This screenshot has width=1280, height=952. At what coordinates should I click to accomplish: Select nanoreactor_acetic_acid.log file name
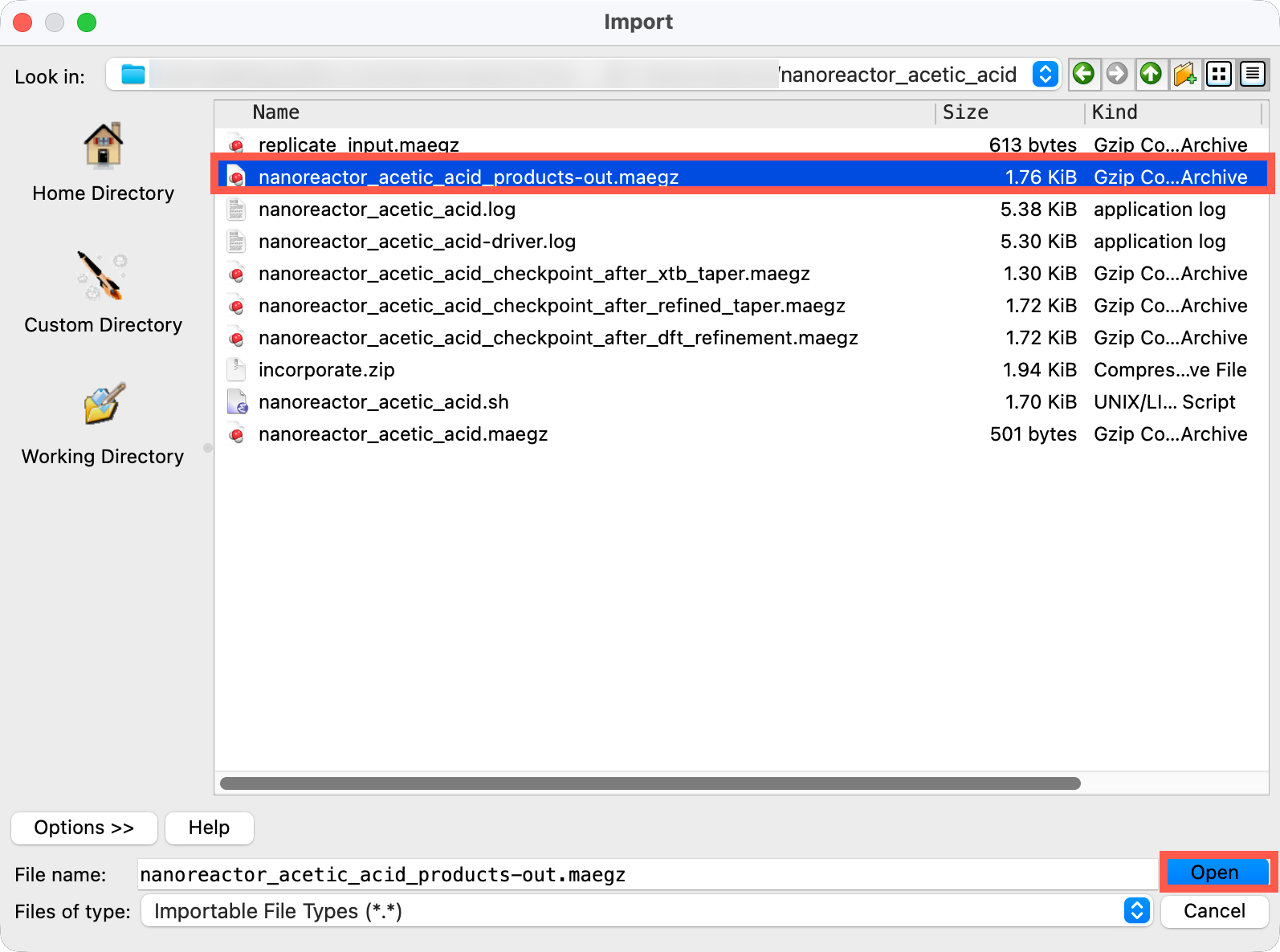pos(387,210)
